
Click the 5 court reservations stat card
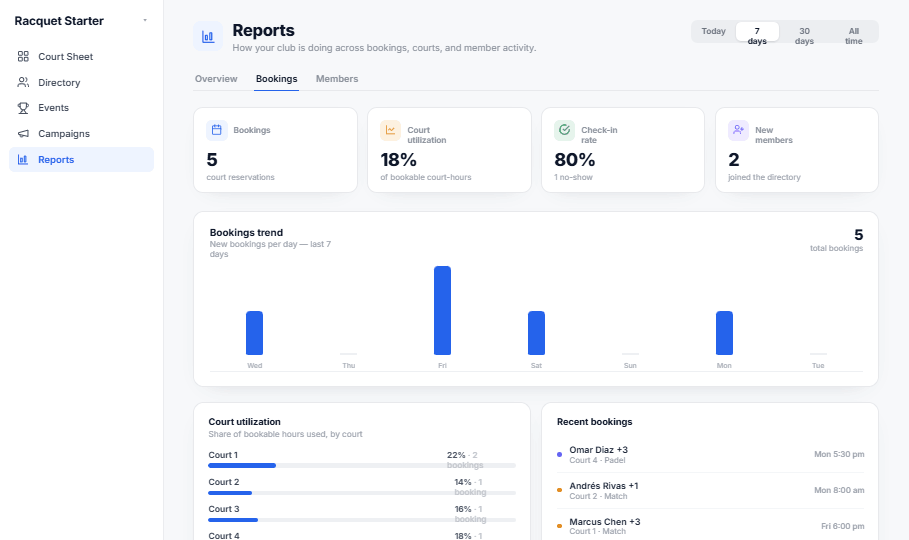tap(275, 150)
